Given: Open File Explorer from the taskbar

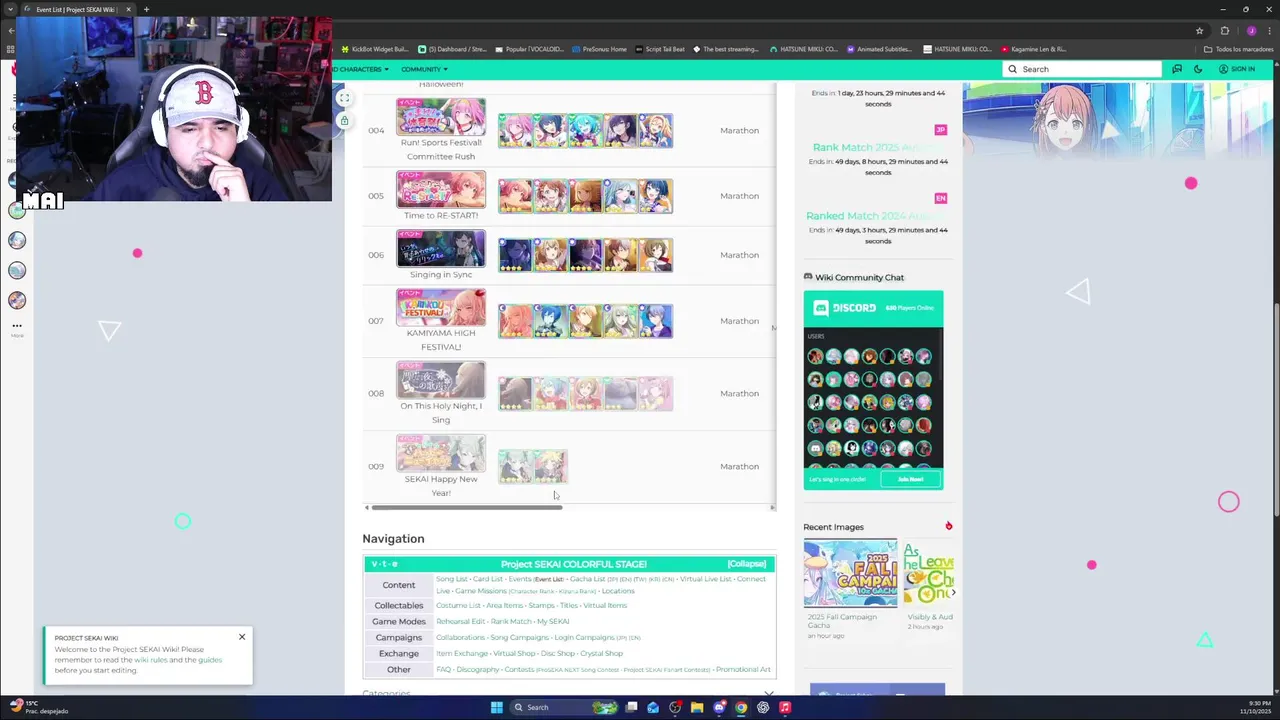Looking at the screenshot, I should click(x=697, y=707).
